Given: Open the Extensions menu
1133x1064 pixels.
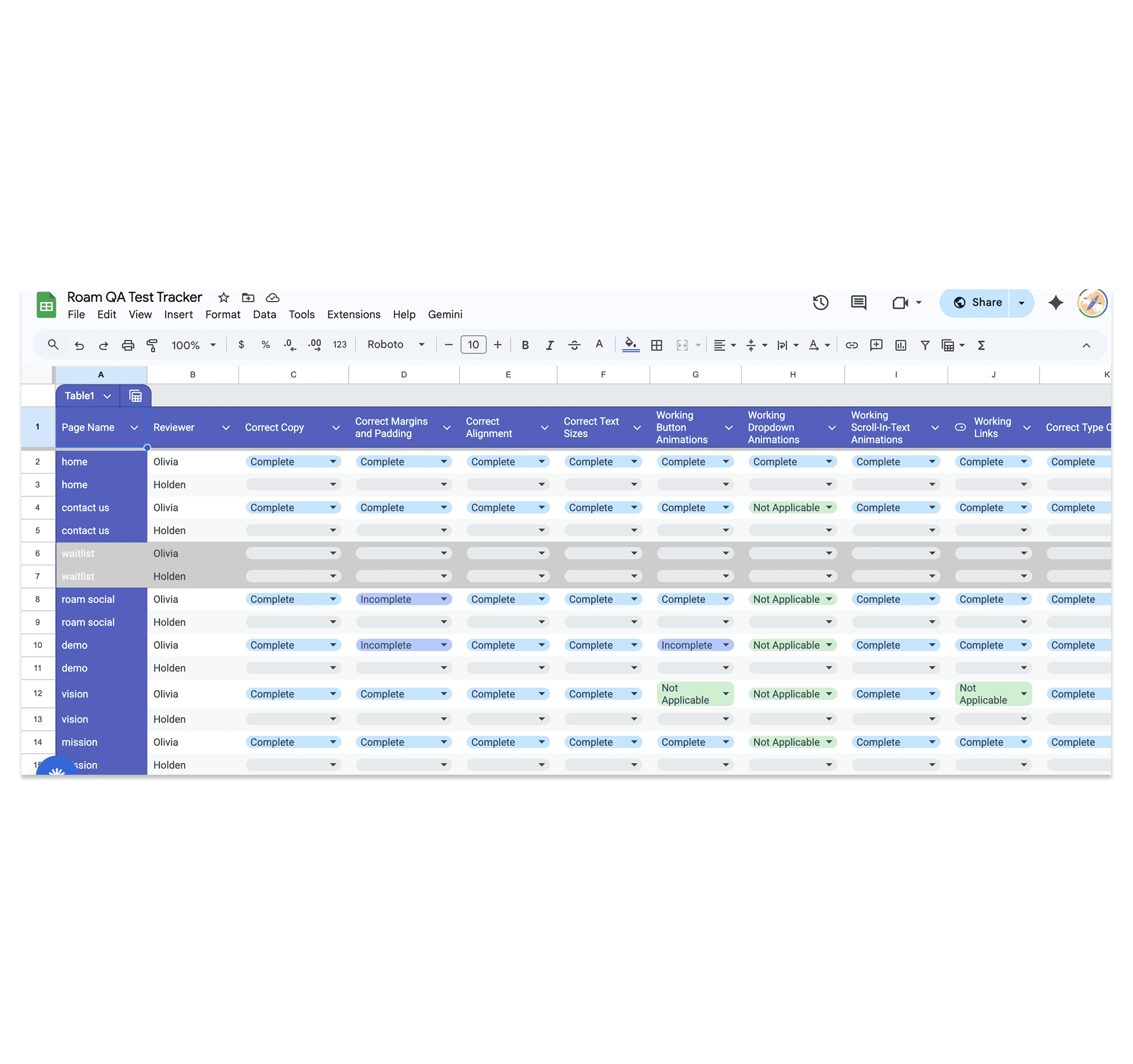Looking at the screenshot, I should point(353,314).
